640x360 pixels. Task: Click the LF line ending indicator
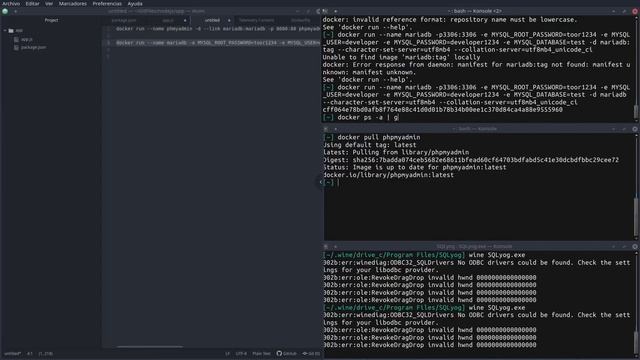[227, 353]
